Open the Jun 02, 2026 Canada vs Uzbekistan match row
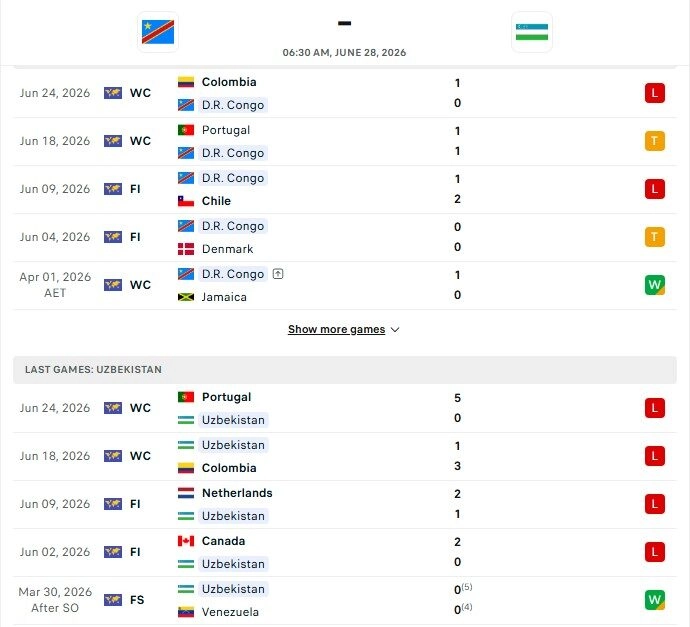 coord(345,552)
